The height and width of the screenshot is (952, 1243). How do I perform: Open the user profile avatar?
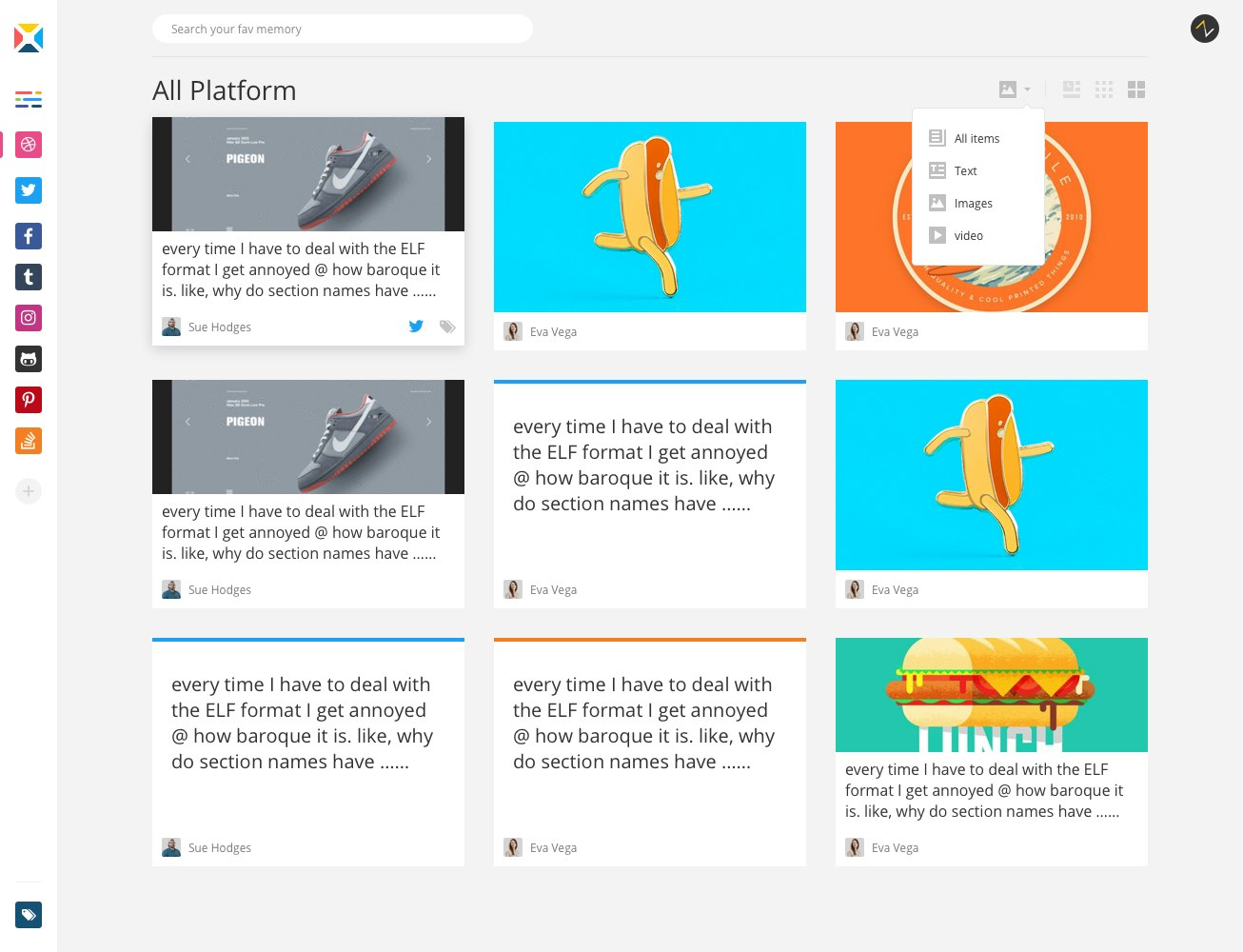click(x=1205, y=29)
